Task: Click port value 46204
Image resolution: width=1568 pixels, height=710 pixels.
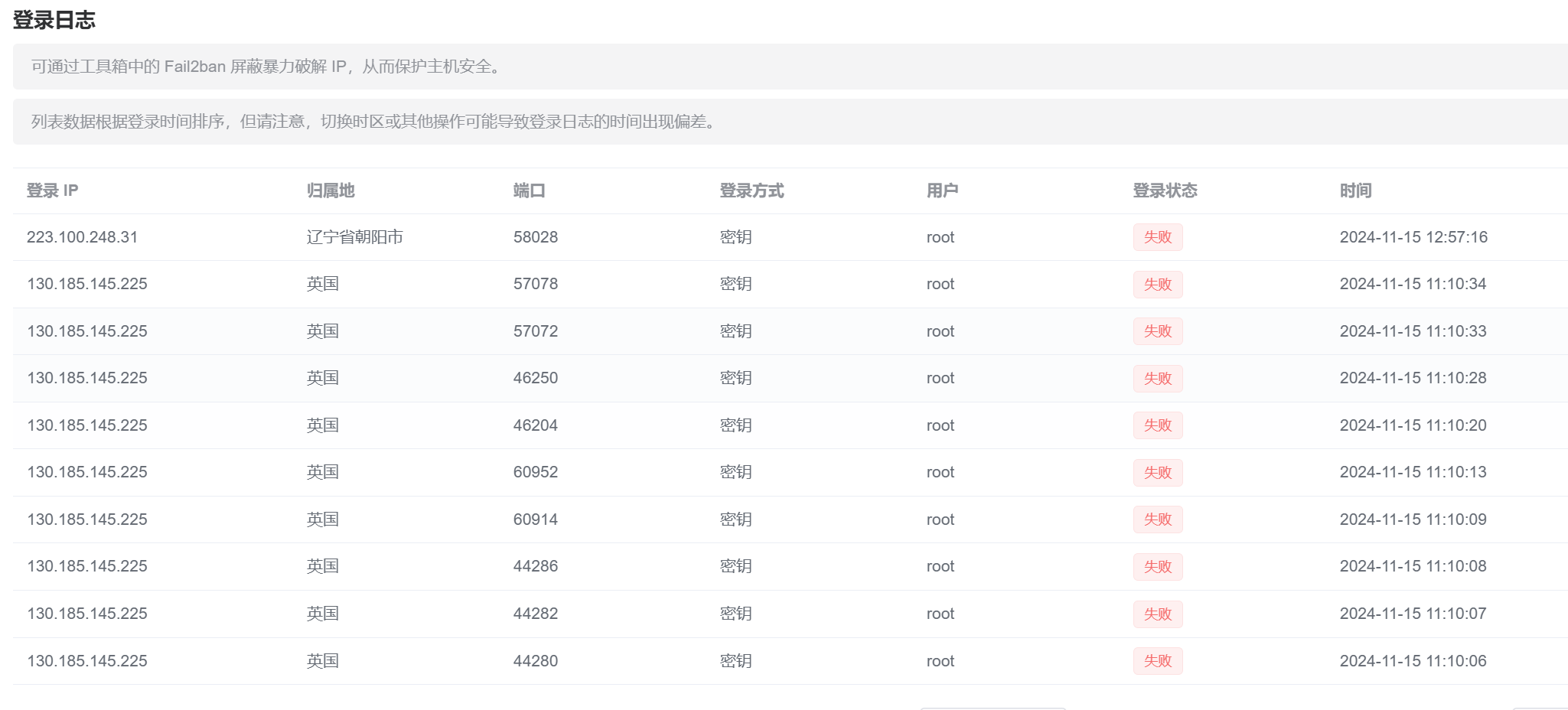Action: 536,425
